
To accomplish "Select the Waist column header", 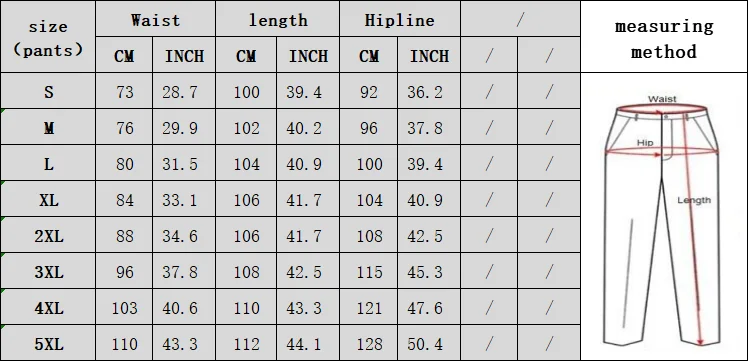I will pyautogui.click(x=156, y=19).
